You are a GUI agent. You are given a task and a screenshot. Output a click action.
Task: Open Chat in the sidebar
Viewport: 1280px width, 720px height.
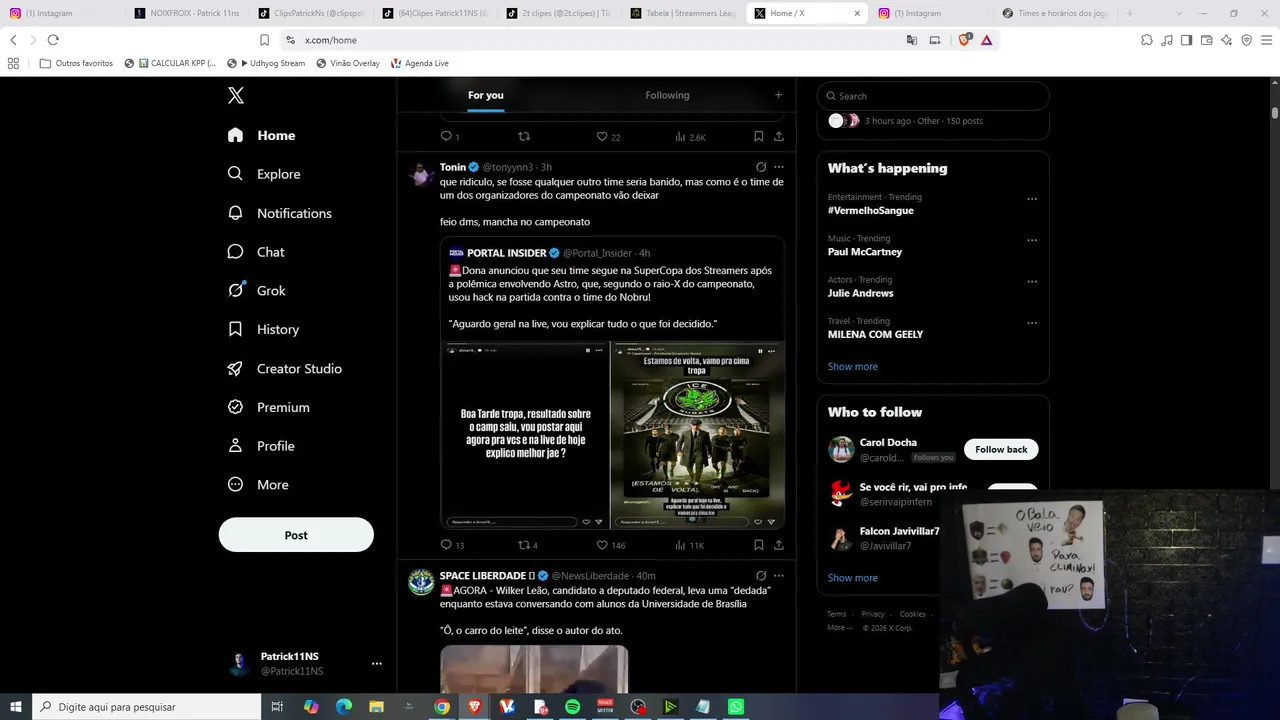(256, 252)
